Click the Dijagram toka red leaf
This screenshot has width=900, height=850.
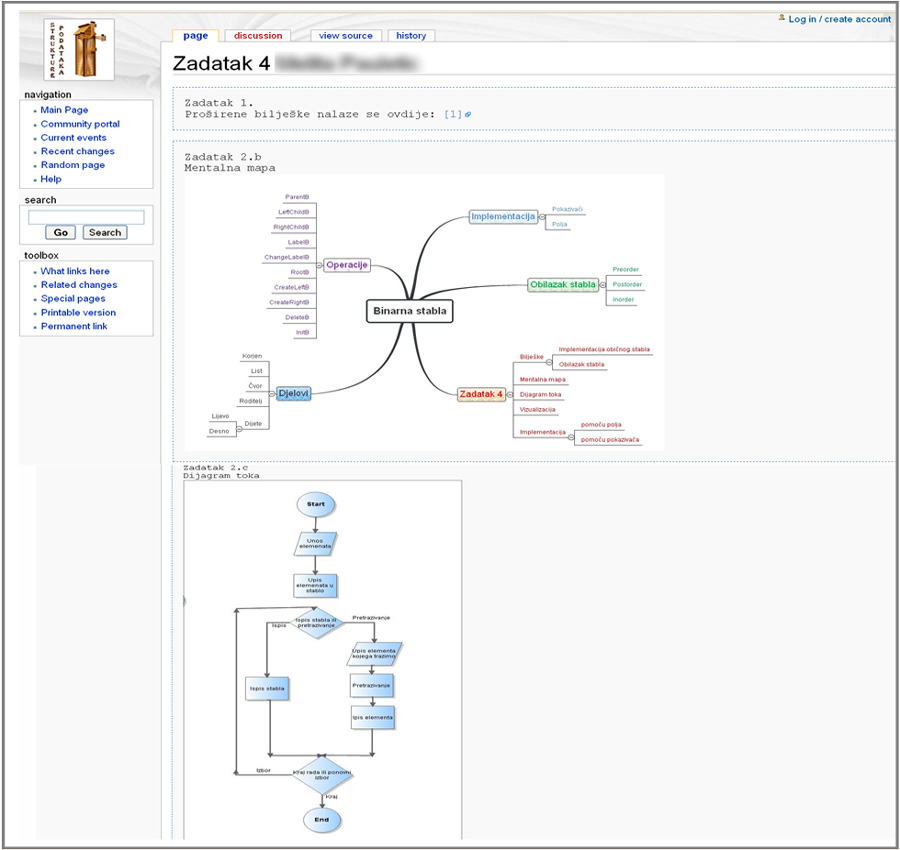pos(540,394)
